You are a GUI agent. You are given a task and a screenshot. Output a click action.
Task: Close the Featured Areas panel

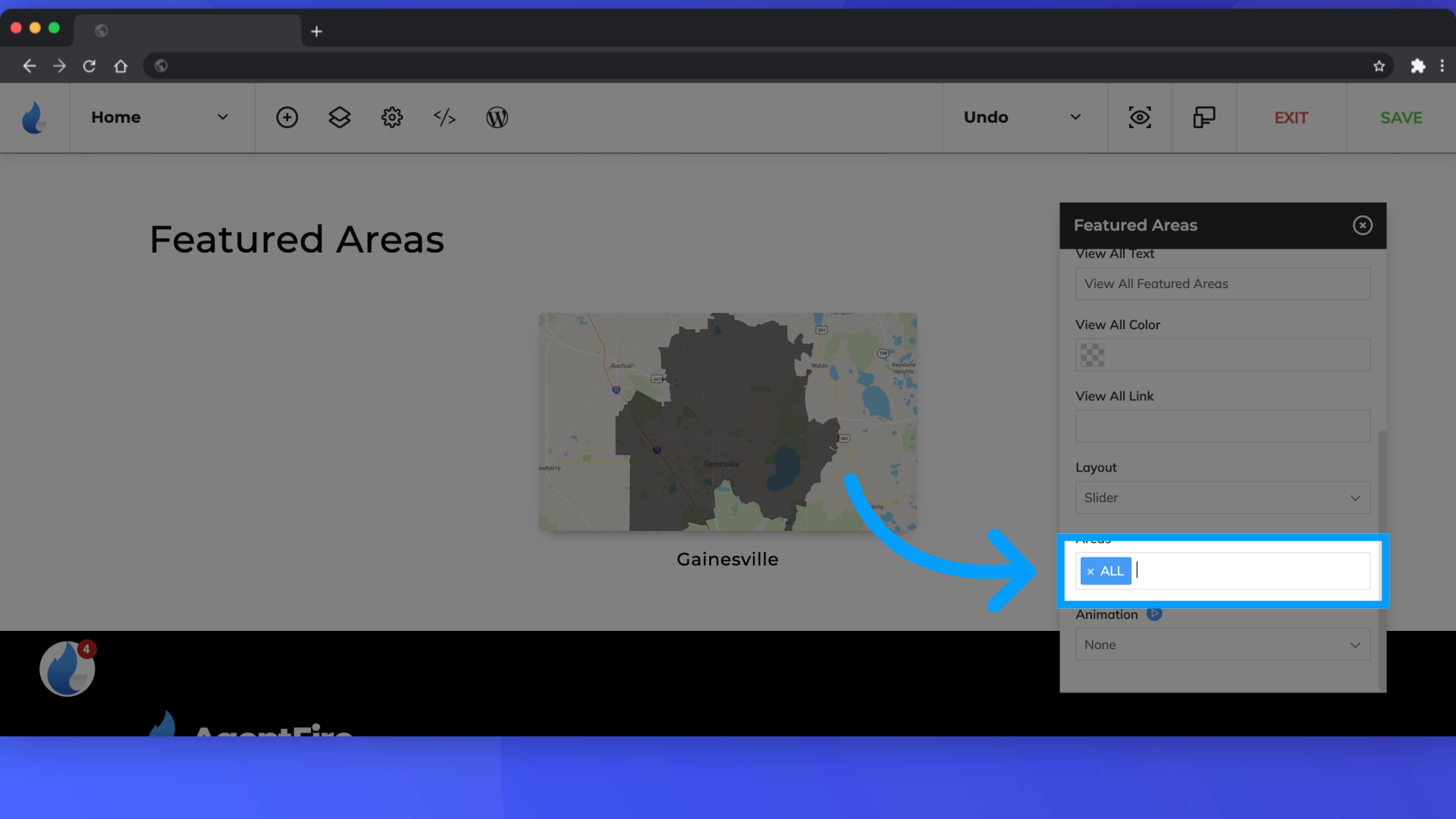[1363, 225]
